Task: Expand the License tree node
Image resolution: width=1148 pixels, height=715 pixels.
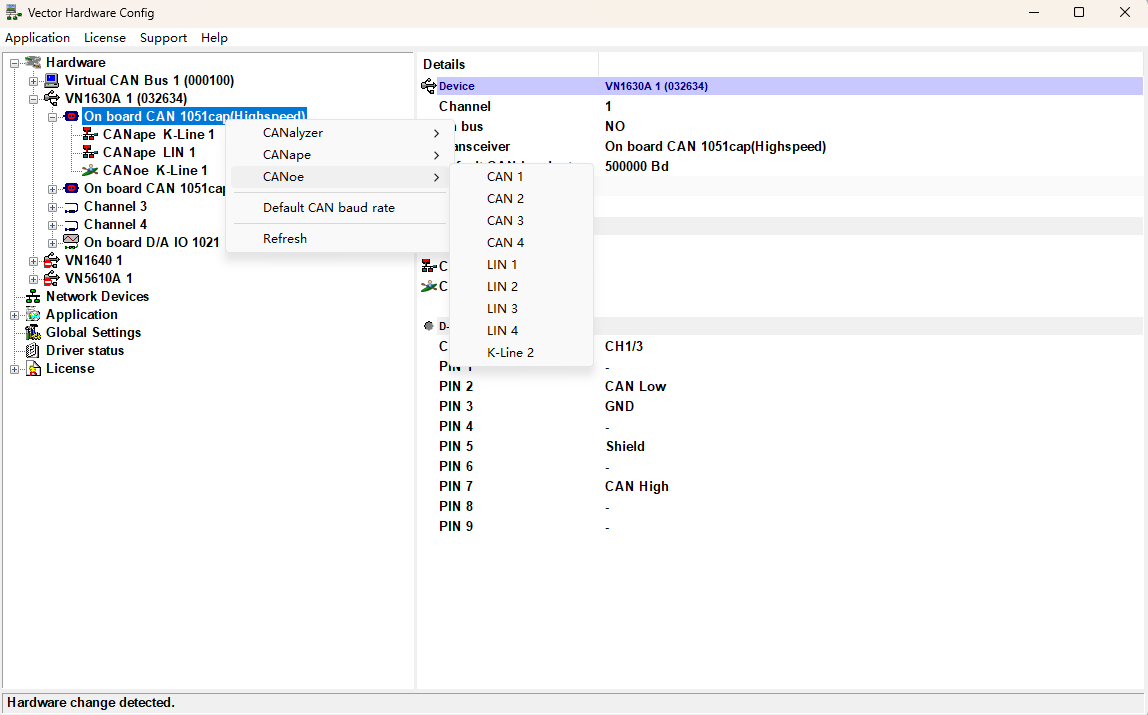Action: tap(14, 370)
